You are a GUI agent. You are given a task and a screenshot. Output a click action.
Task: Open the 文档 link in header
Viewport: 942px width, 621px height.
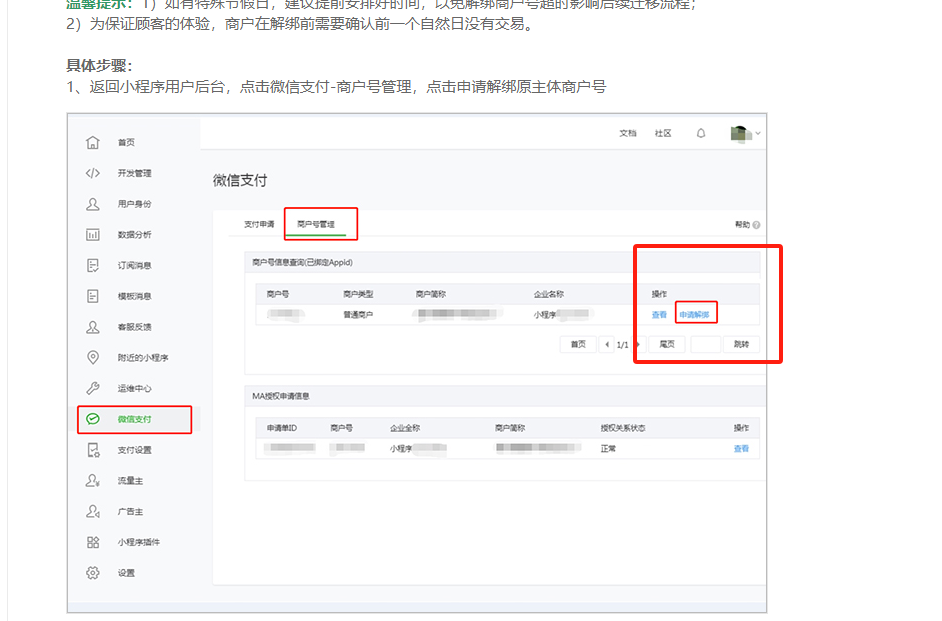pyautogui.click(x=628, y=133)
